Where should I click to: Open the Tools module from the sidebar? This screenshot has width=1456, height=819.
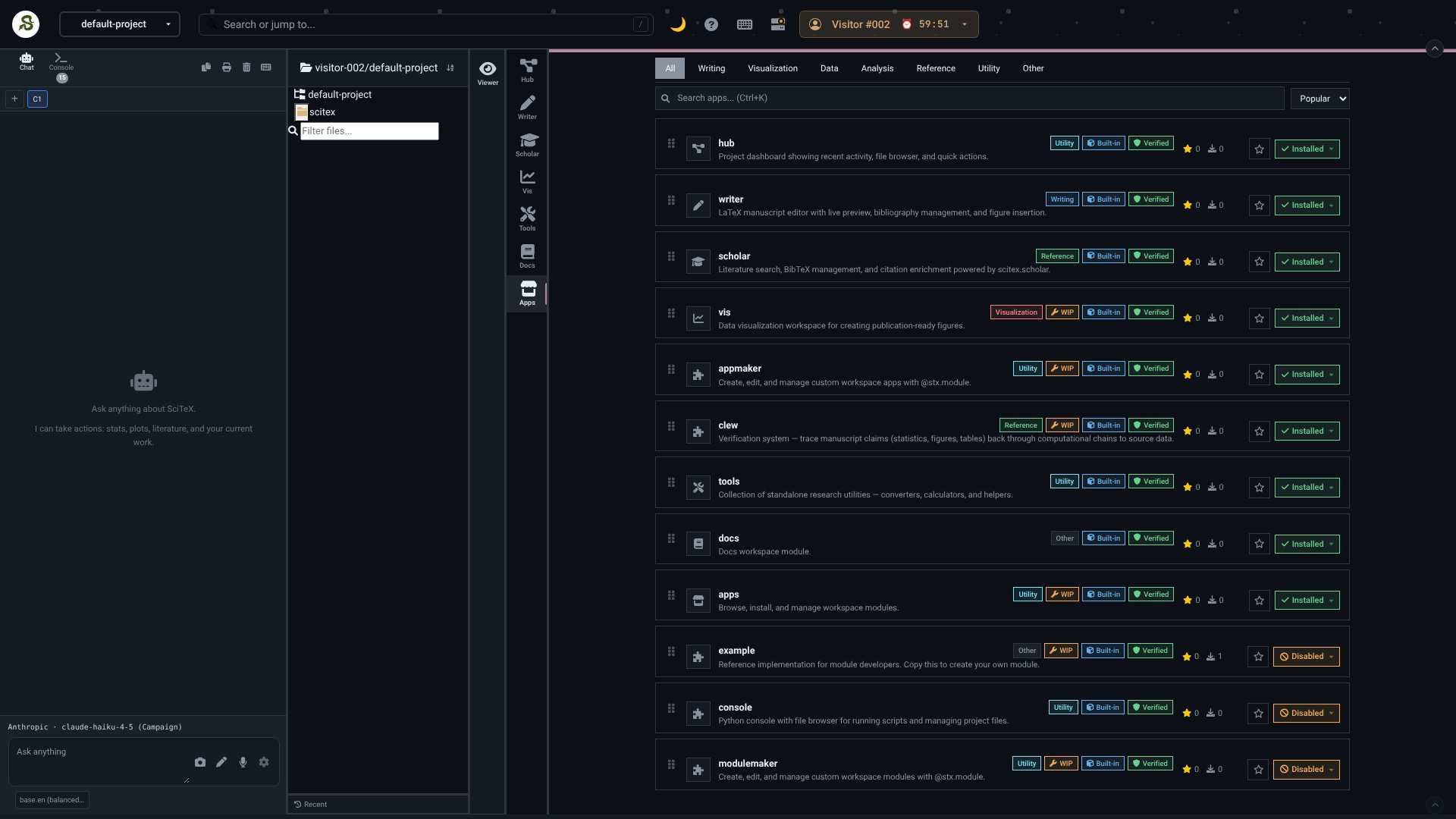click(x=527, y=218)
